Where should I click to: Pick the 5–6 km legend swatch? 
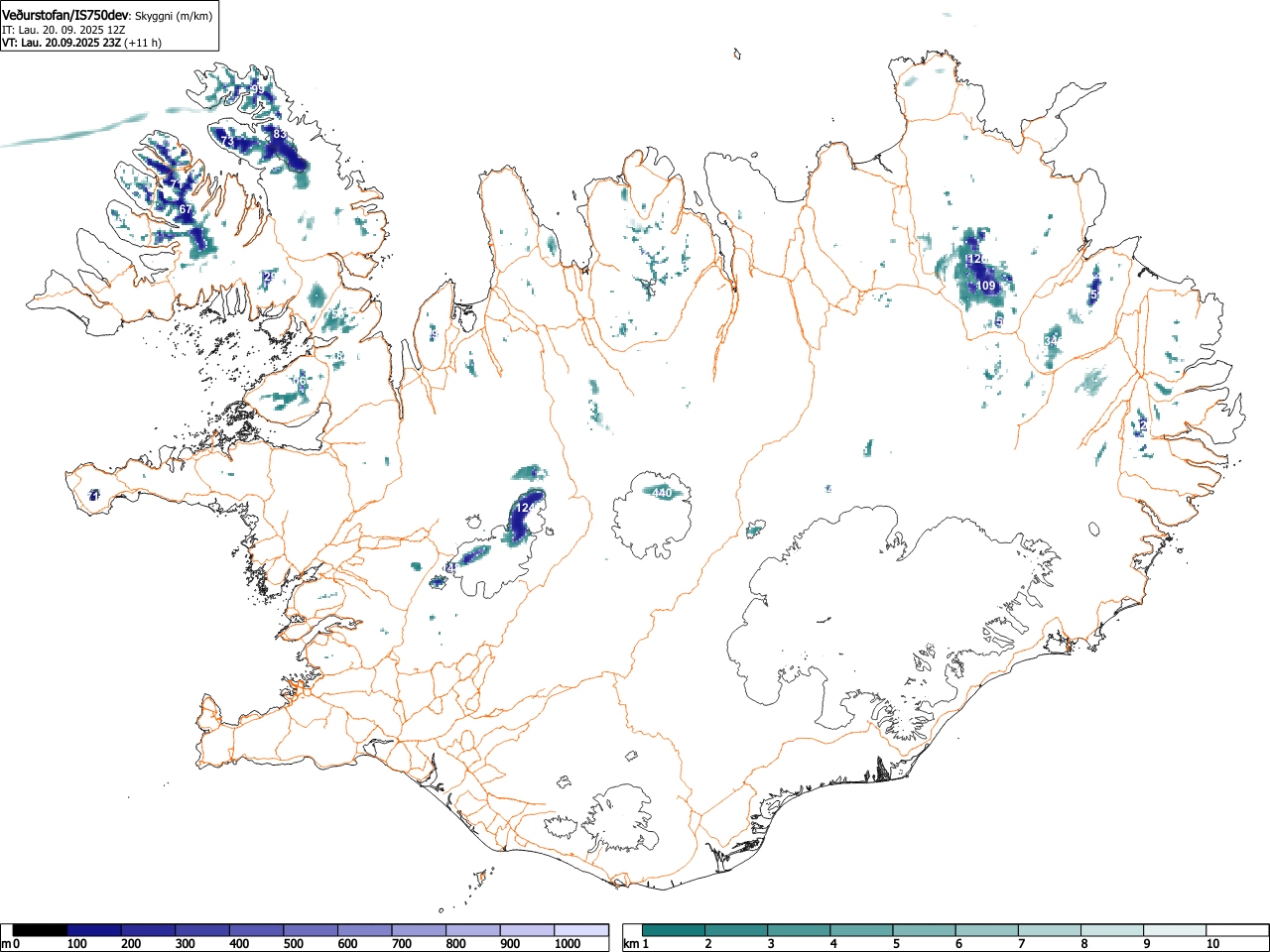[924, 930]
